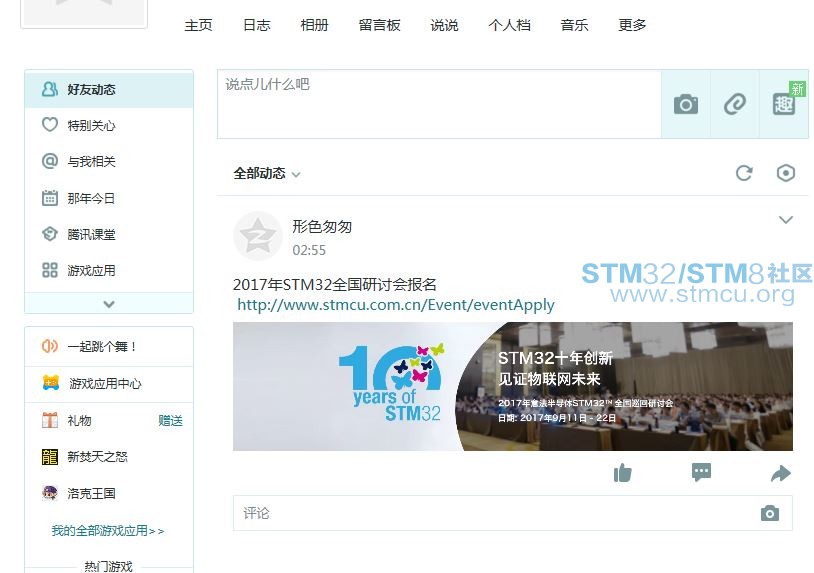The width and height of the screenshot is (814, 573).
Task: Expand the left sidebar menu with down chevron
Action: point(109,304)
